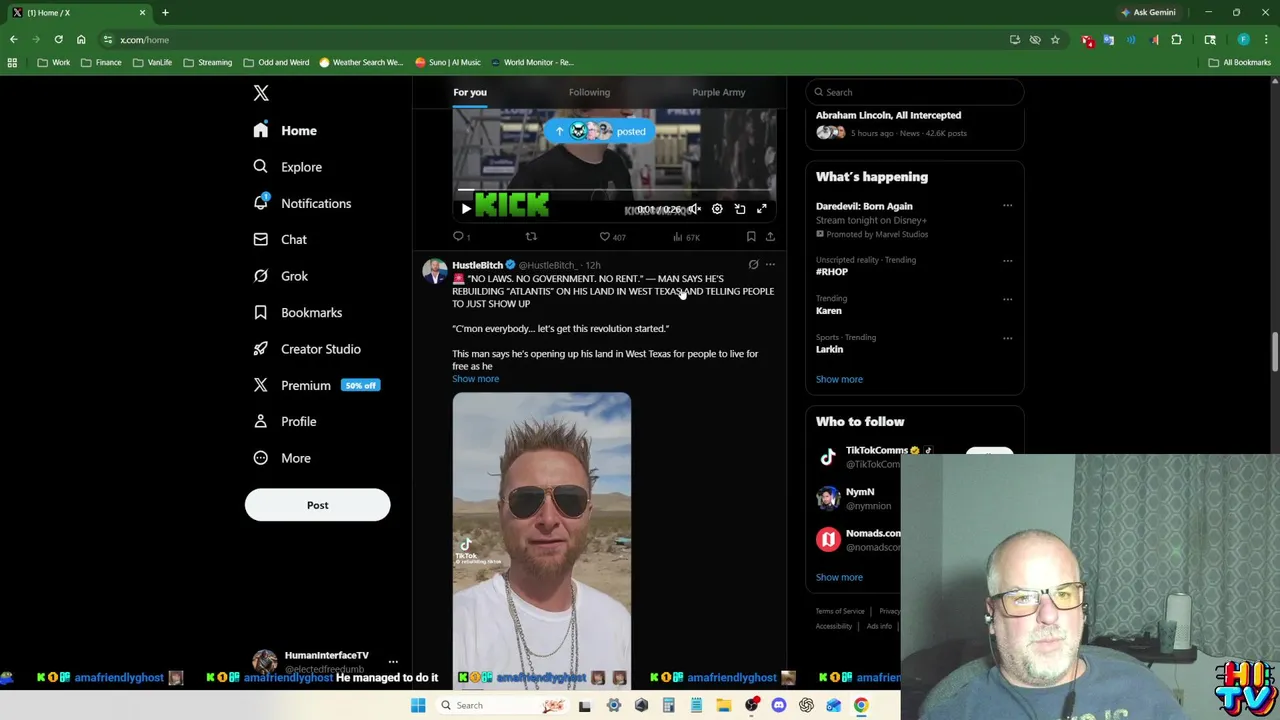Screen dimensions: 1280x720
Task: Go to Explore in the sidebar
Action: 288,167
